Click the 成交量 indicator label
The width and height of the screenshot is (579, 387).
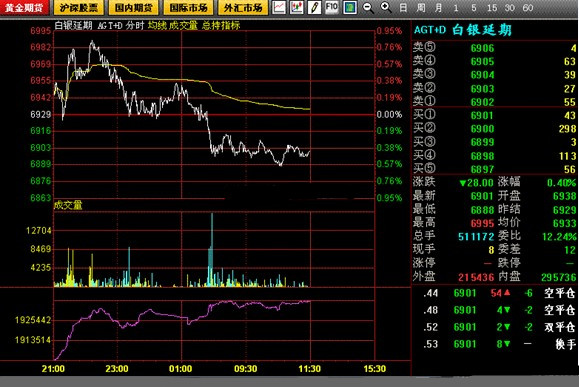(184, 25)
